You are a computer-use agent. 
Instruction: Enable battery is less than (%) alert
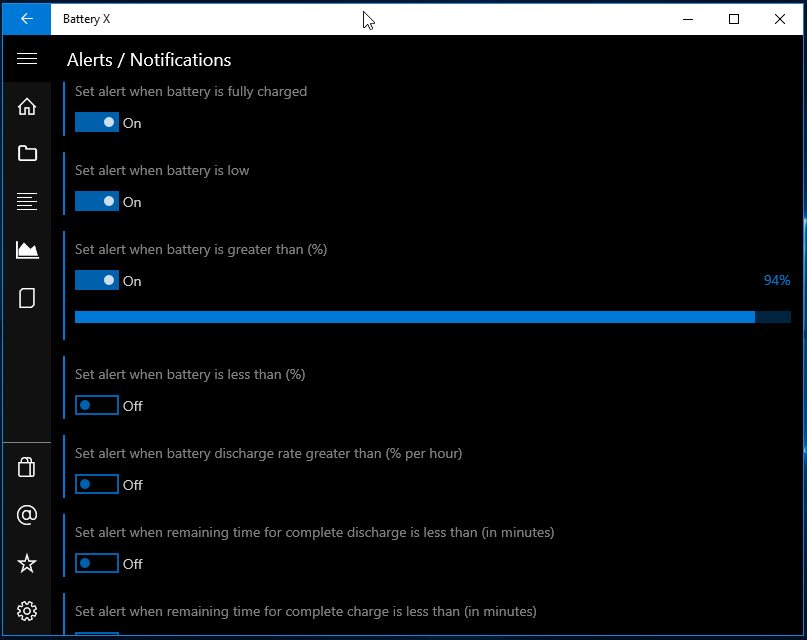(x=97, y=405)
